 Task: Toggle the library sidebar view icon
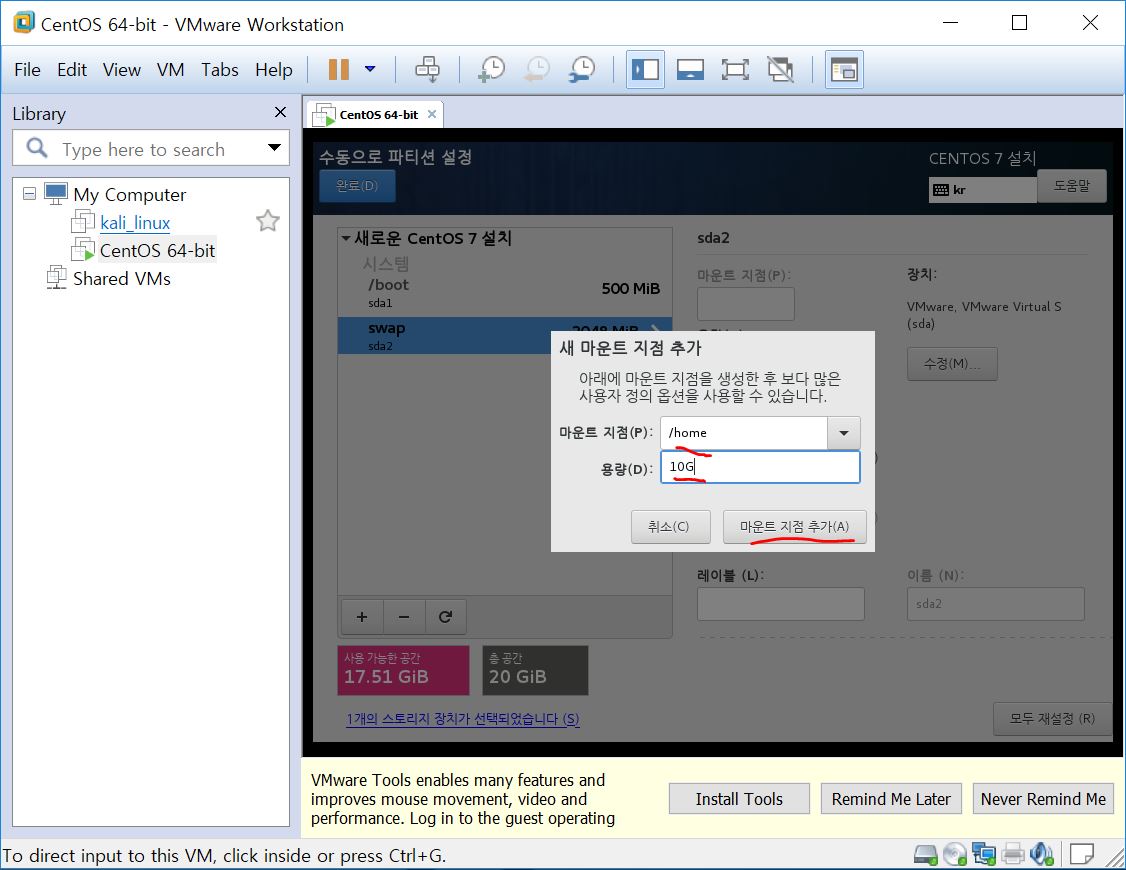coord(645,70)
